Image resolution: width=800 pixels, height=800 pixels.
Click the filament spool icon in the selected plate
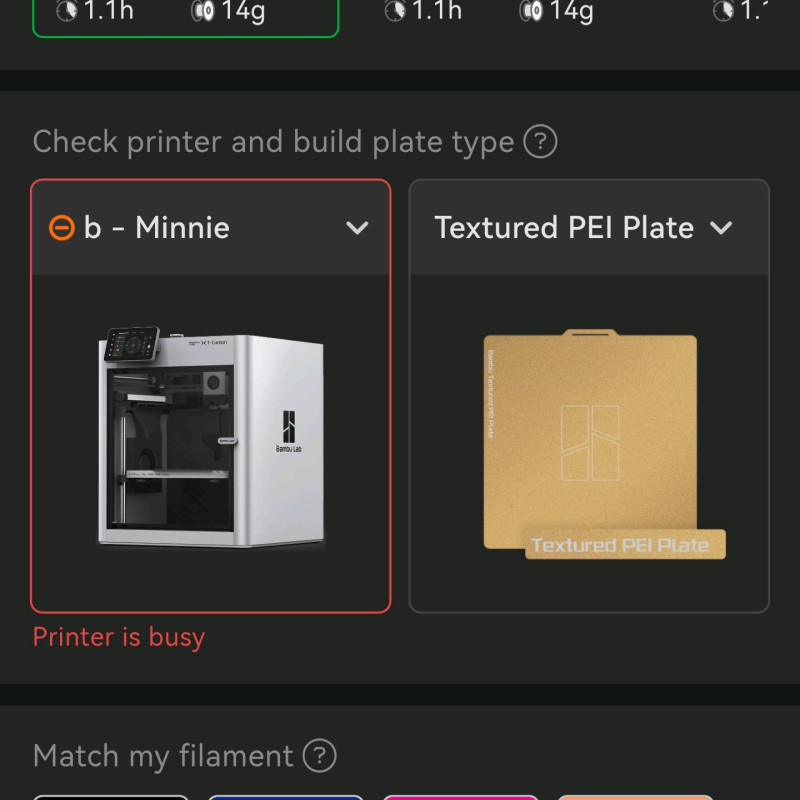(x=202, y=11)
